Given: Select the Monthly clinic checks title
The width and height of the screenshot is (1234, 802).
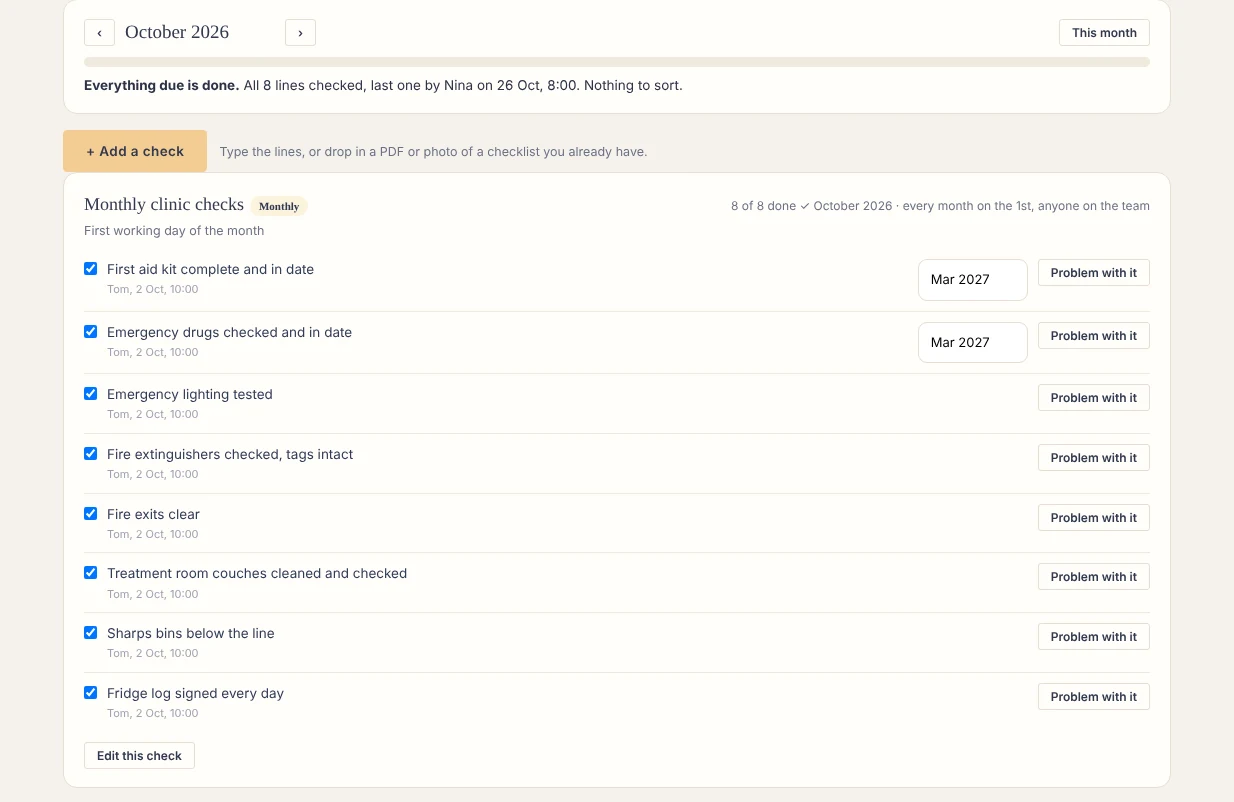Looking at the screenshot, I should (x=164, y=204).
